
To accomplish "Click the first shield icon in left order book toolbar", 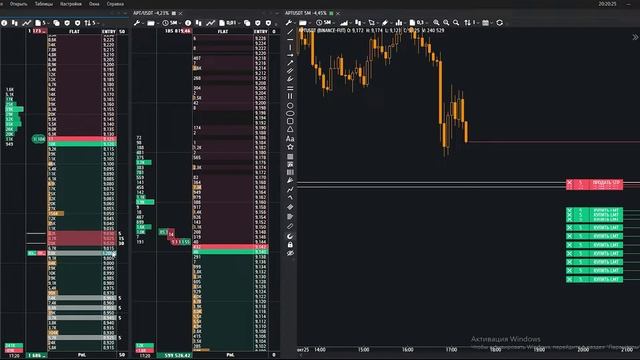I will (67, 23).
